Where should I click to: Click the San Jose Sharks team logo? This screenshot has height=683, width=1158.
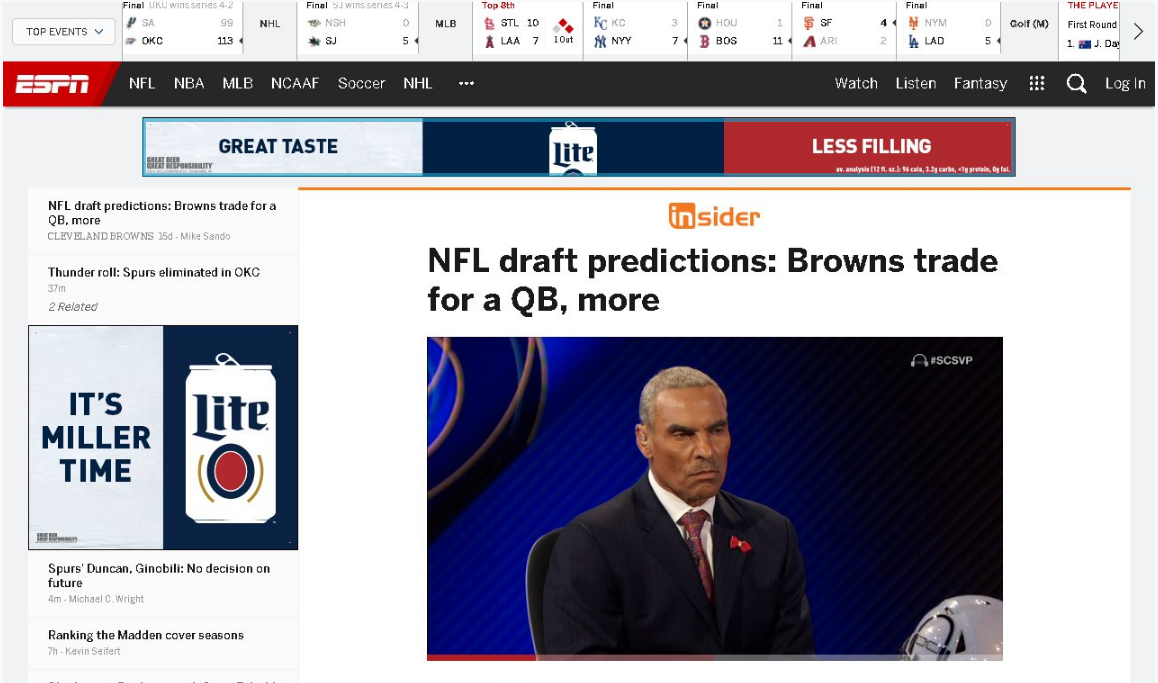tap(313, 41)
